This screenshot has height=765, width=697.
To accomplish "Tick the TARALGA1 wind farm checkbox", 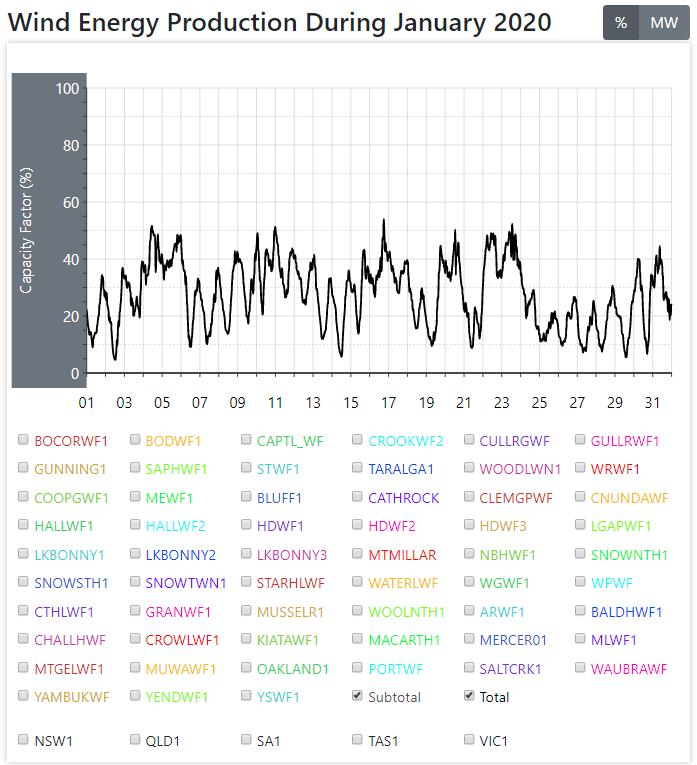I will click(x=357, y=468).
